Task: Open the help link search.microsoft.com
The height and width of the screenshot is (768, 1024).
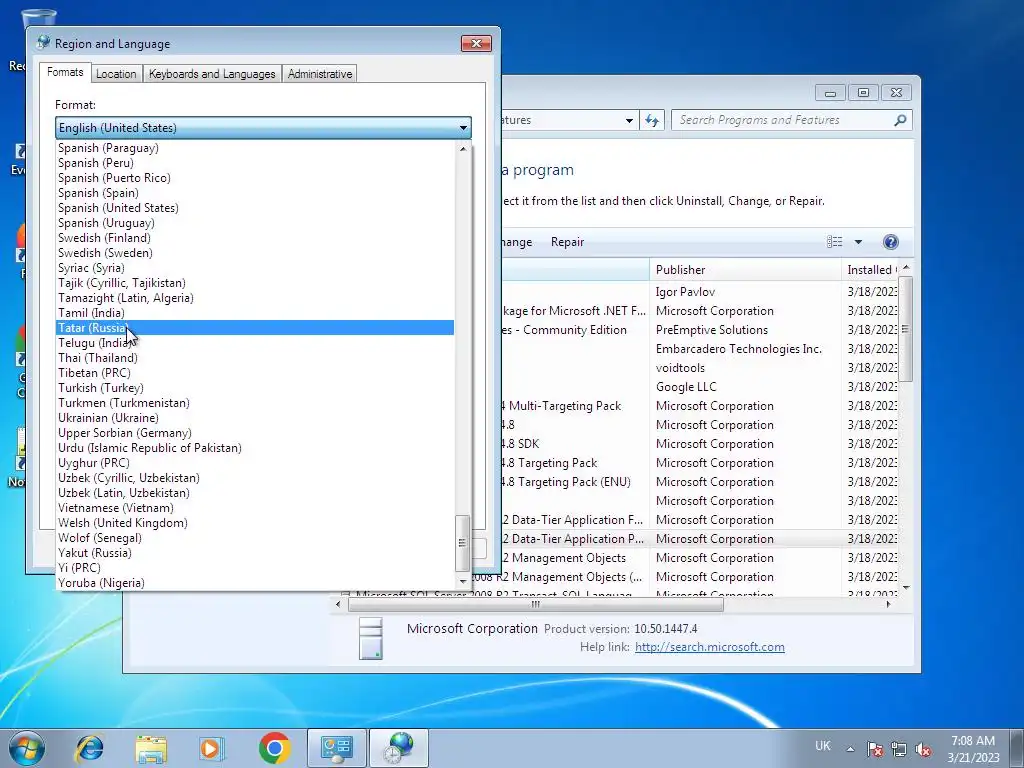Action: point(709,647)
